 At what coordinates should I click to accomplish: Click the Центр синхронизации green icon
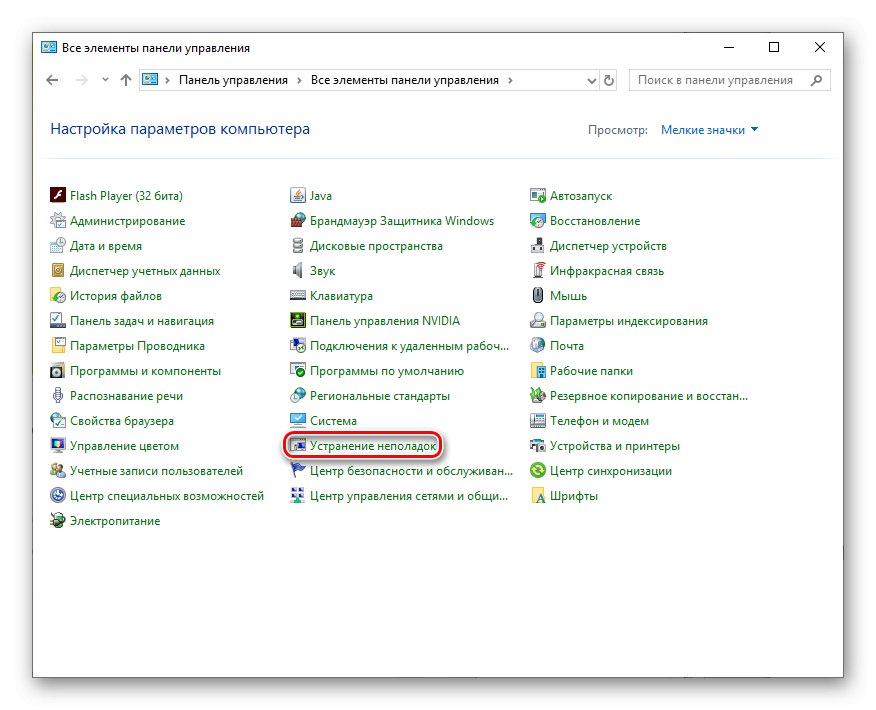537,471
